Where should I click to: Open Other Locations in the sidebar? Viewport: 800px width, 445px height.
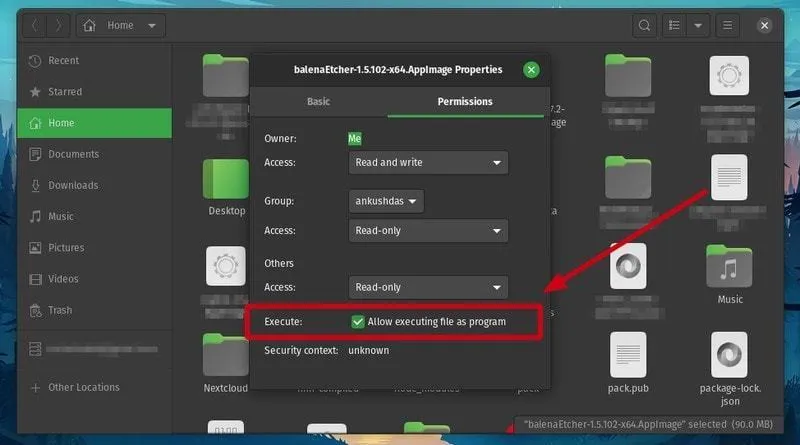tap(83, 387)
